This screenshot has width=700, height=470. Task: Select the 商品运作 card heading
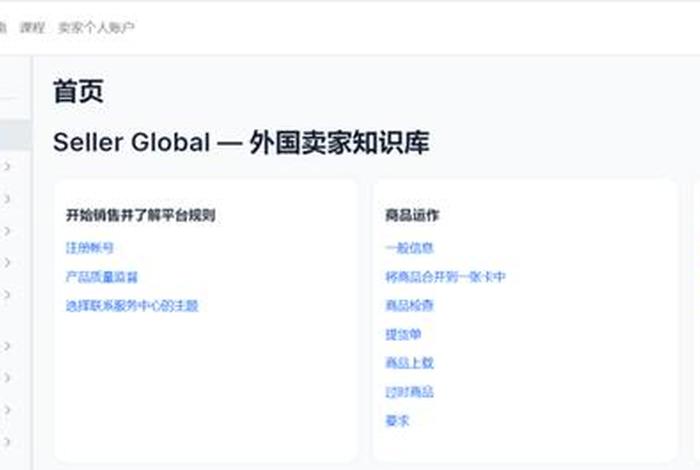pyautogui.click(x=412, y=216)
